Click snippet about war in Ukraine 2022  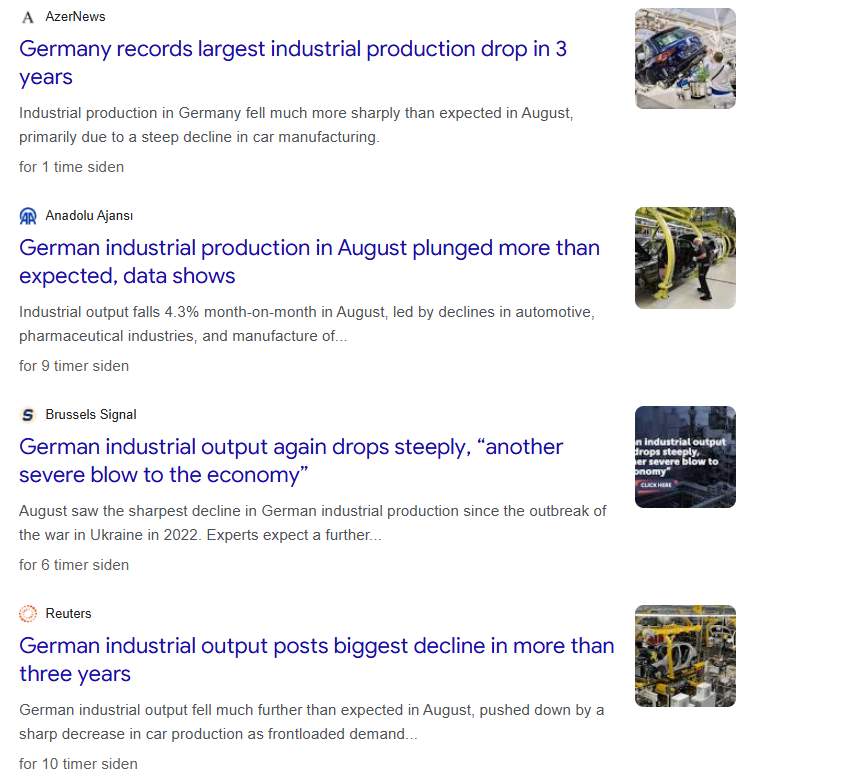point(312,523)
